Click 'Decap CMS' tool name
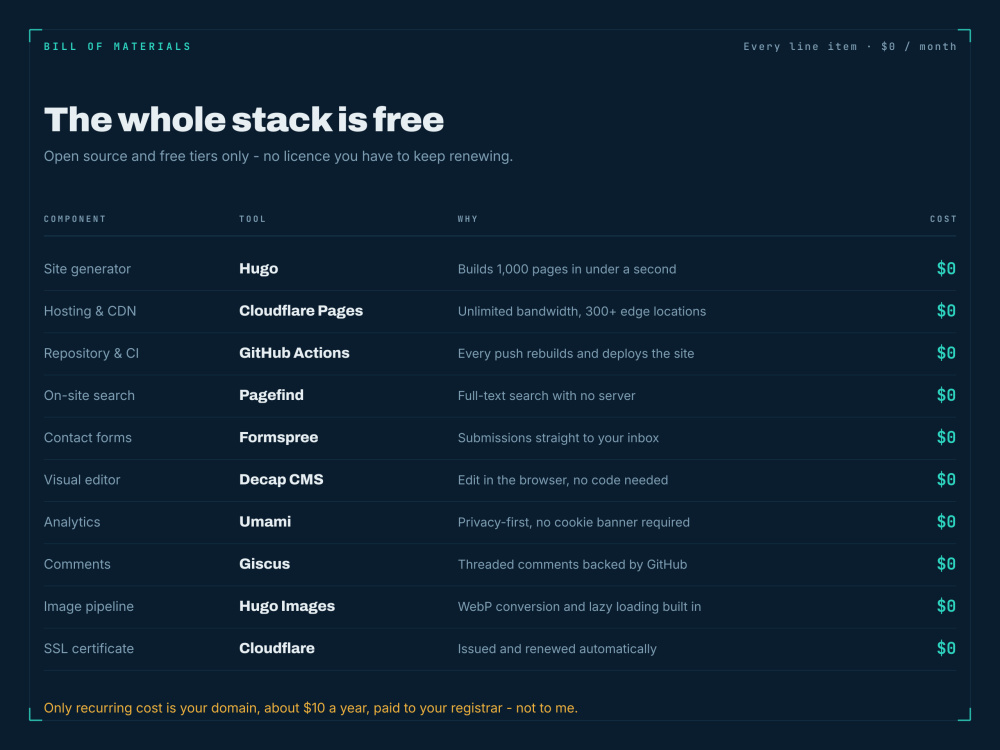 coord(281,479)
